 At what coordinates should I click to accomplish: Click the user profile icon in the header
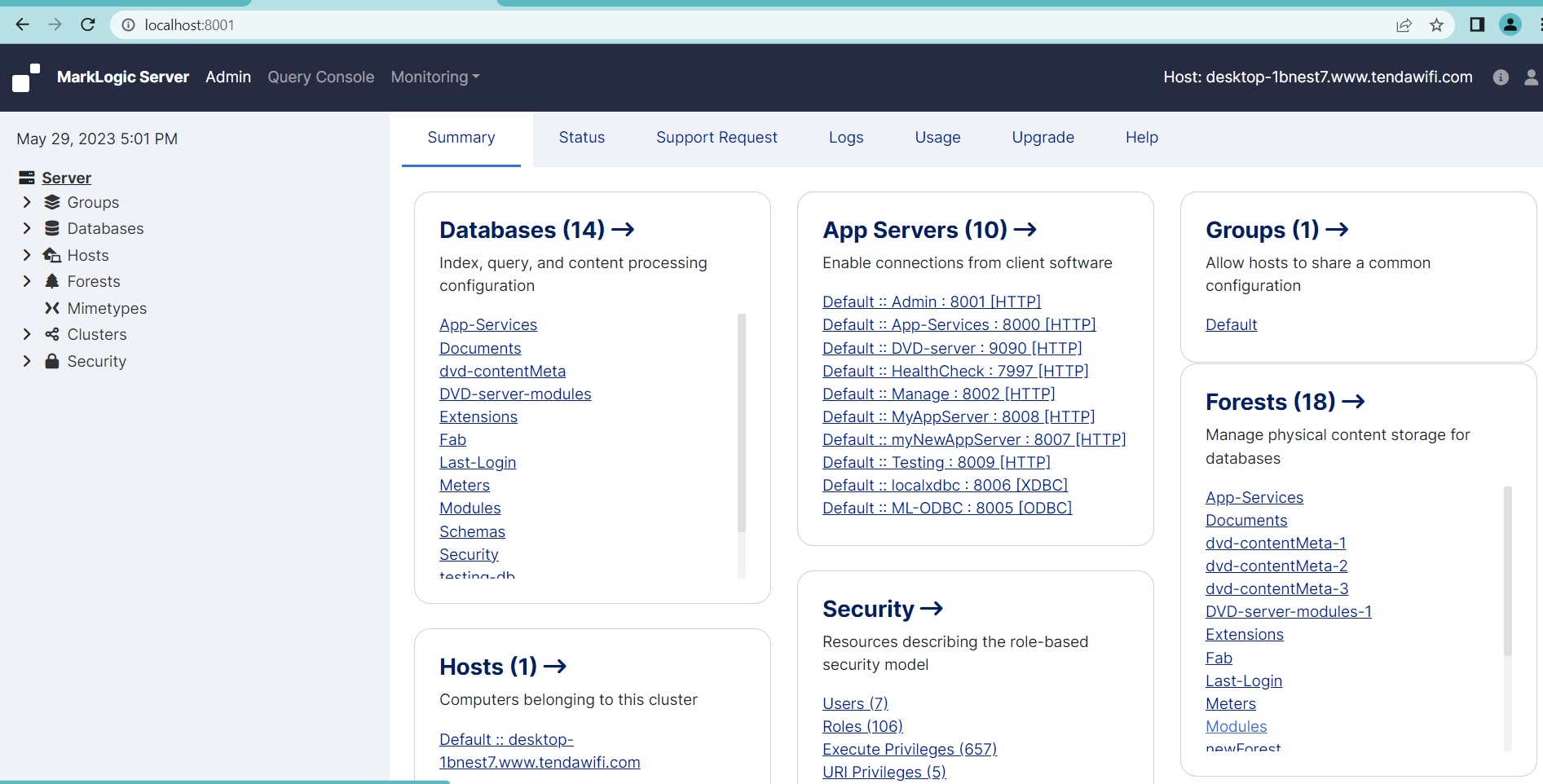point(1531,77)
